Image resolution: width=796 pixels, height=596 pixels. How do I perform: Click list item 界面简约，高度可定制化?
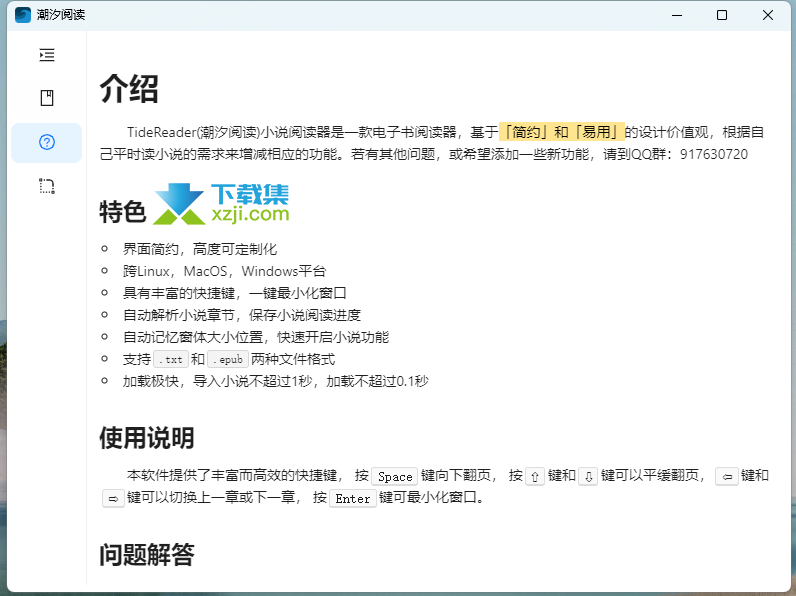[200, 249]
